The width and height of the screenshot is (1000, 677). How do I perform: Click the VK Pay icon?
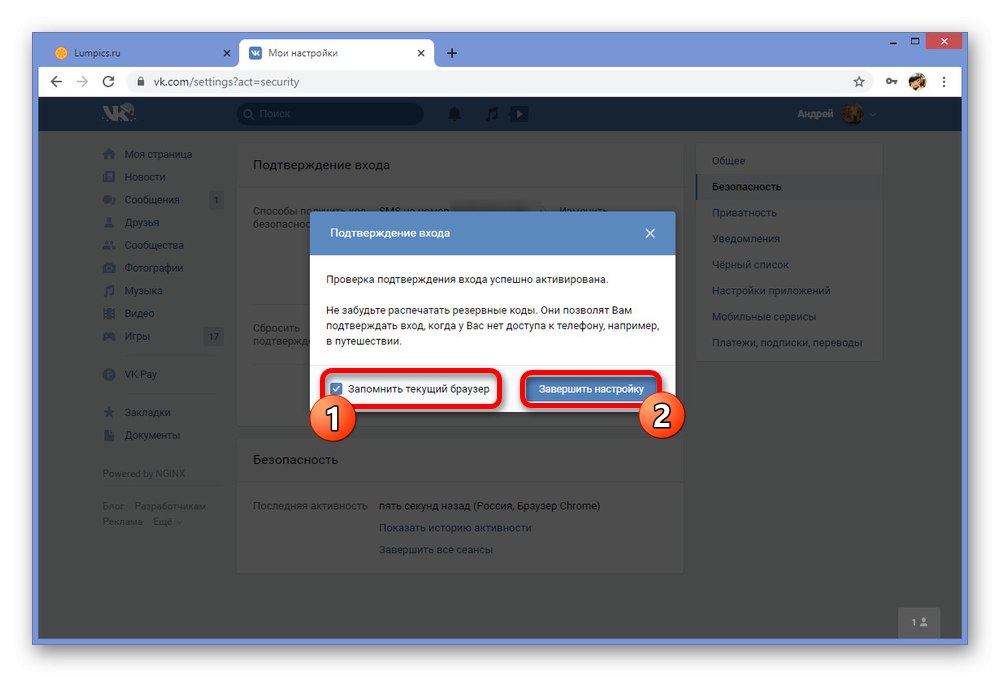point(110,375)
